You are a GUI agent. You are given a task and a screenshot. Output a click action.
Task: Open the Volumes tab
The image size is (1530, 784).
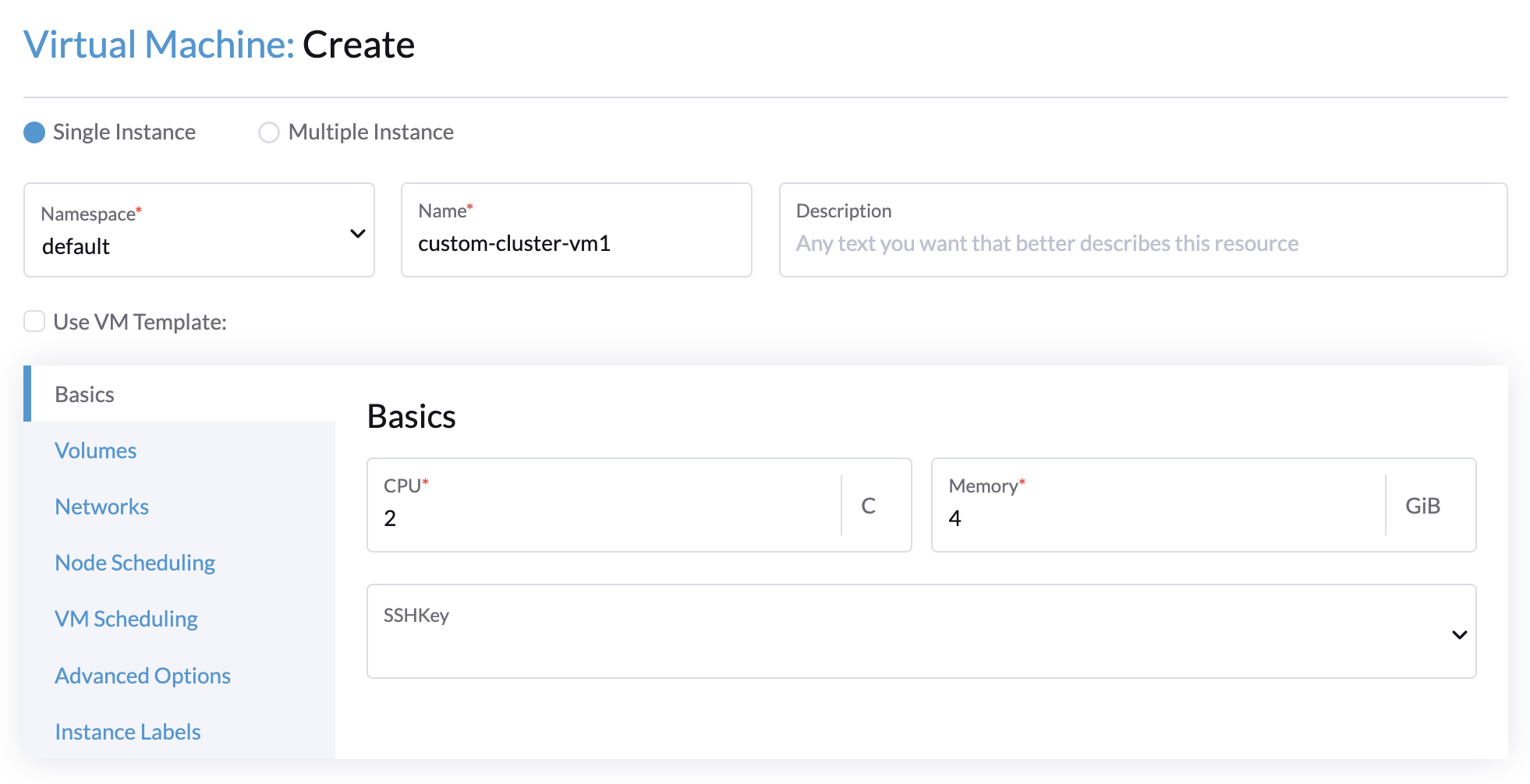click(95, 450)
